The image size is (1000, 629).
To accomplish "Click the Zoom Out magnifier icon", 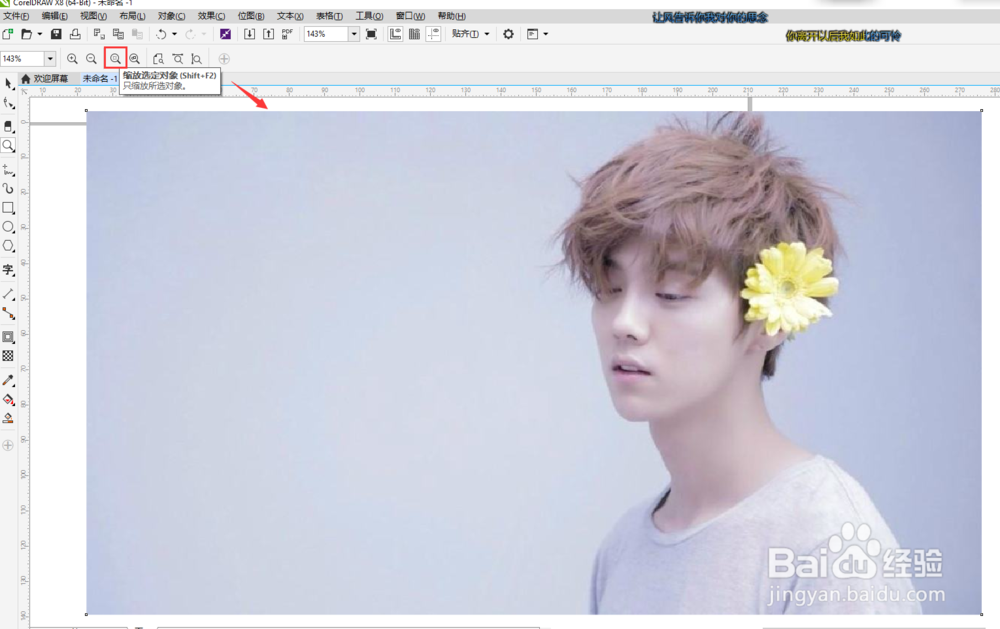I will pos(91,59).
